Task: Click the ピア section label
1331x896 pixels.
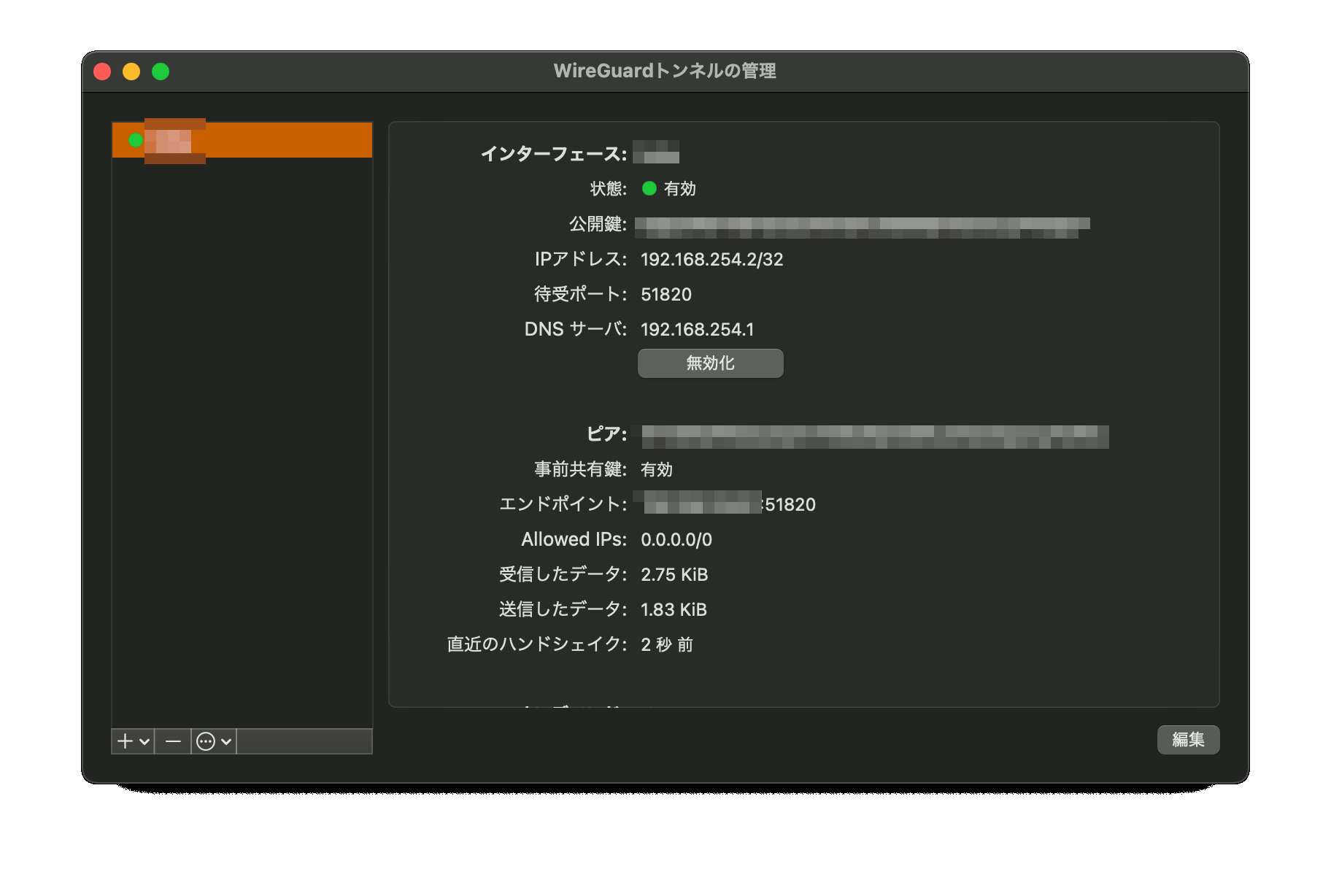Action: 607,434
